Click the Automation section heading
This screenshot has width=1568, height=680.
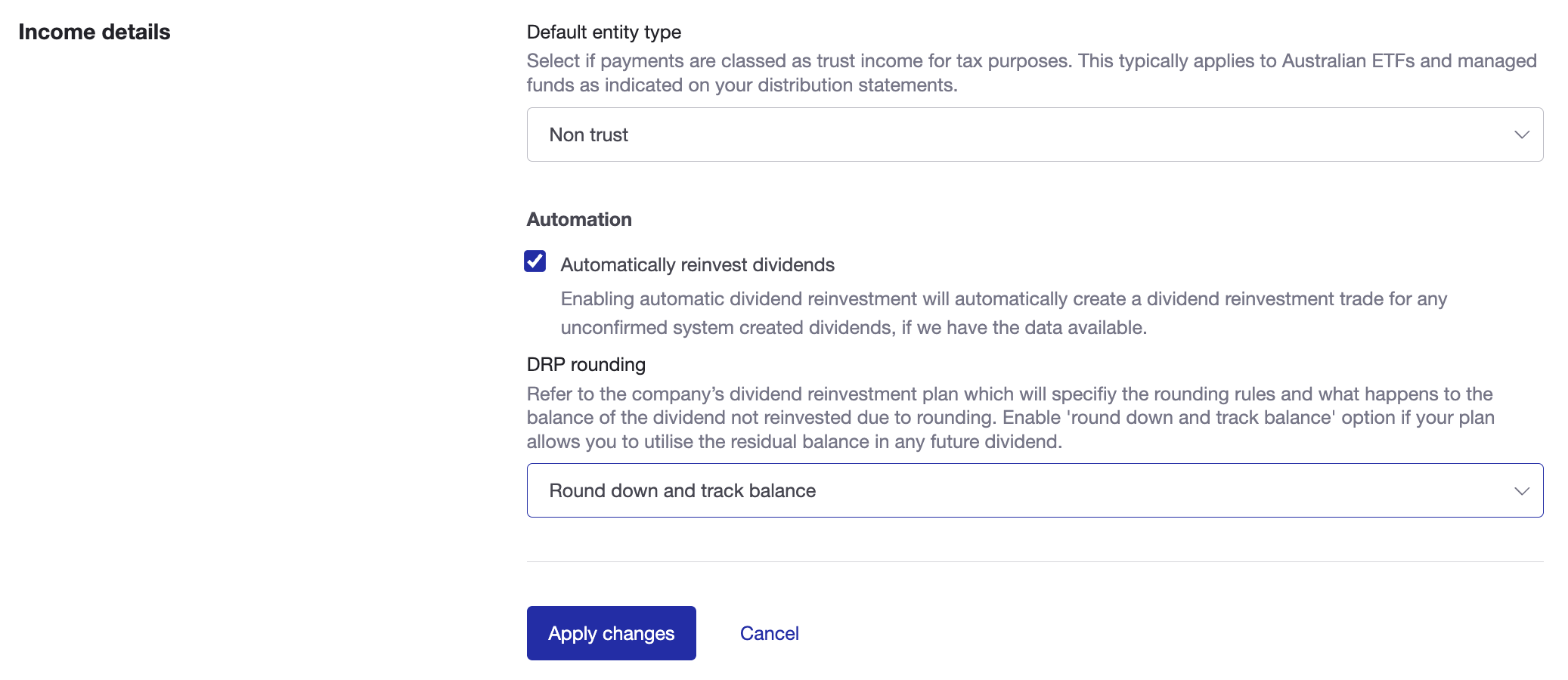(x=579, y=219)
